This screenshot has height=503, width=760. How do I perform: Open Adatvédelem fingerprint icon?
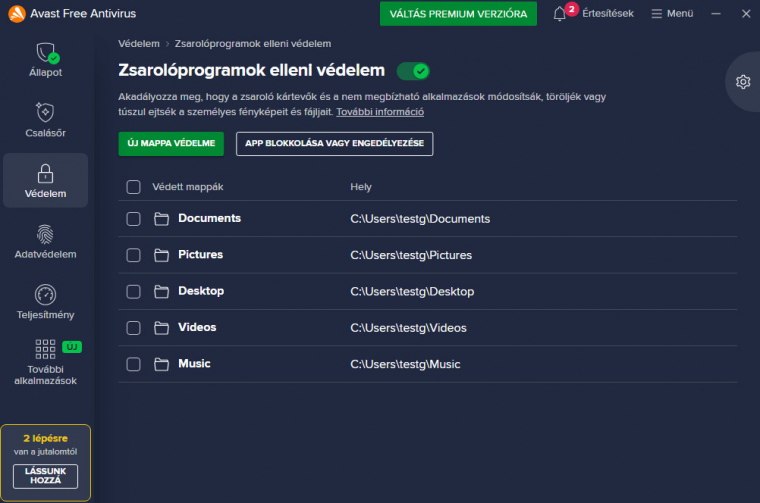(45, 234)
